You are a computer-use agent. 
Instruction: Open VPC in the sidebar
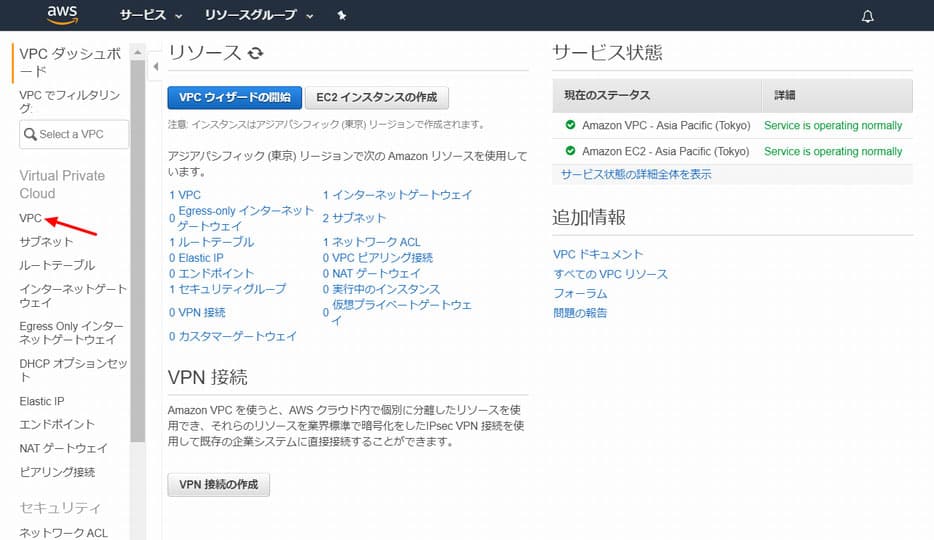point(30,218)
